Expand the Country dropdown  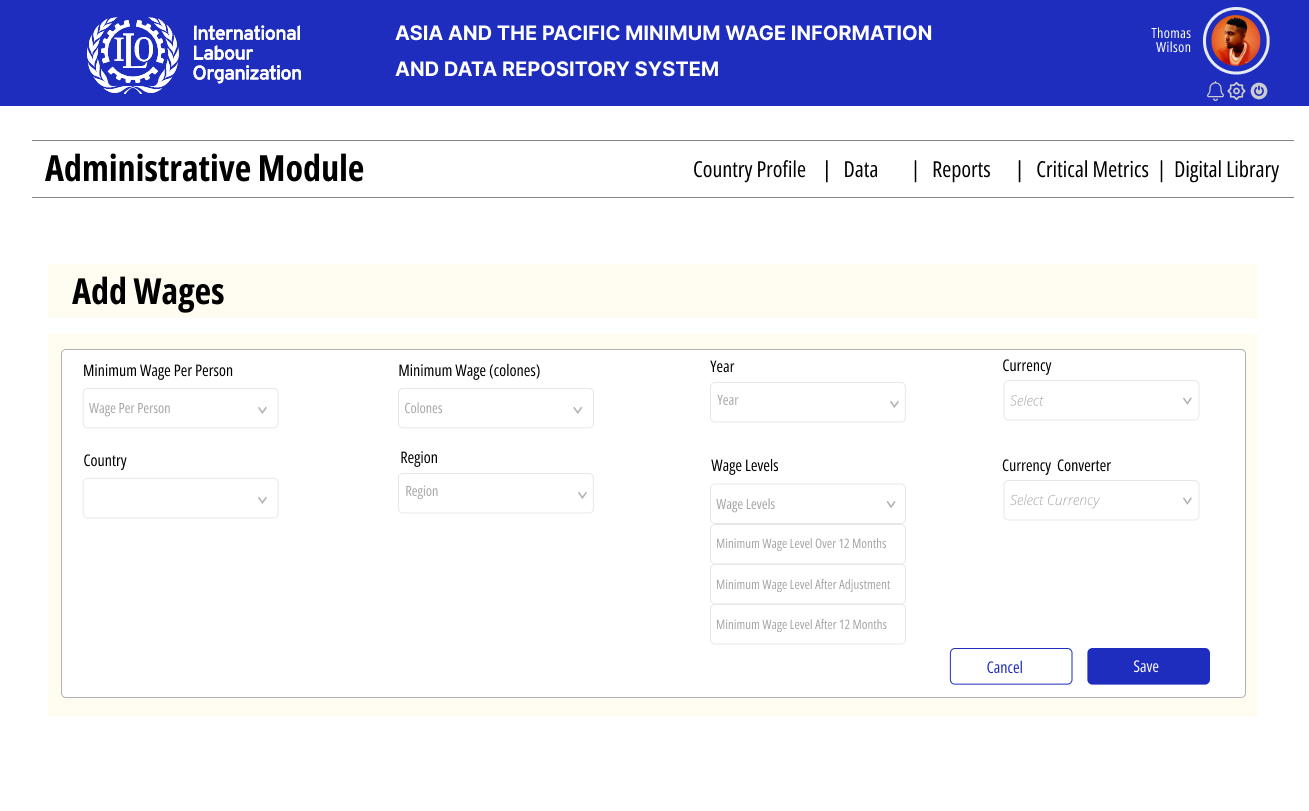180,499
